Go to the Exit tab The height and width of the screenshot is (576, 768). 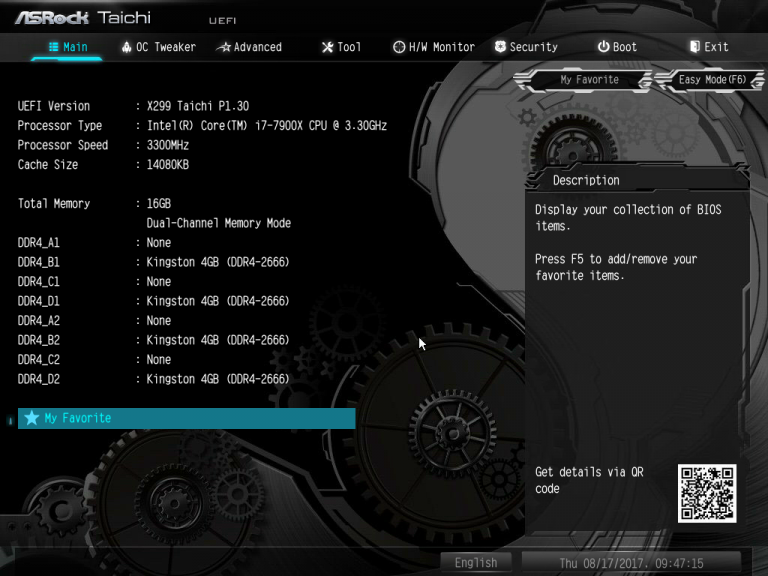click(709, 47)
